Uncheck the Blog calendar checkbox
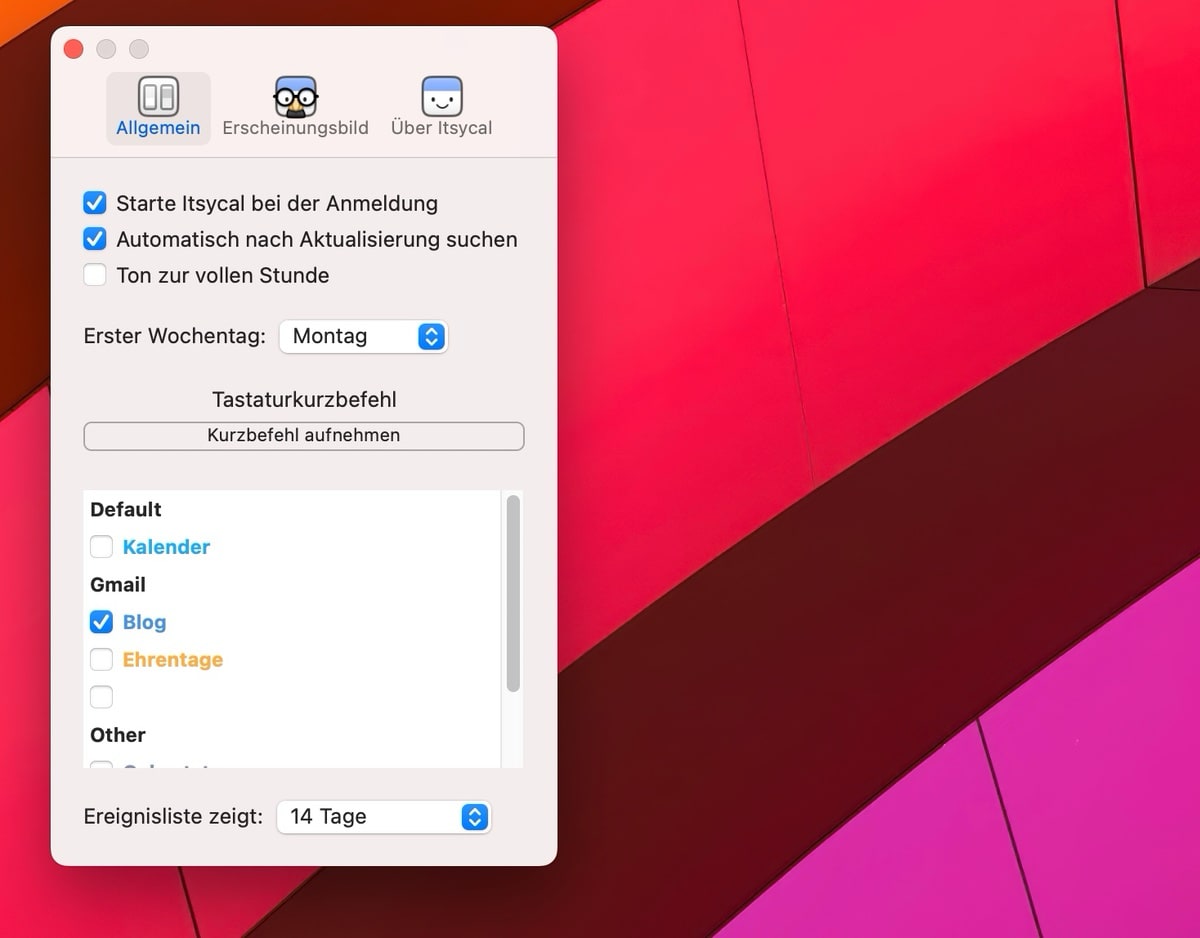The height and width of the screenshot is (938, 1200). (x=102, y=622)
